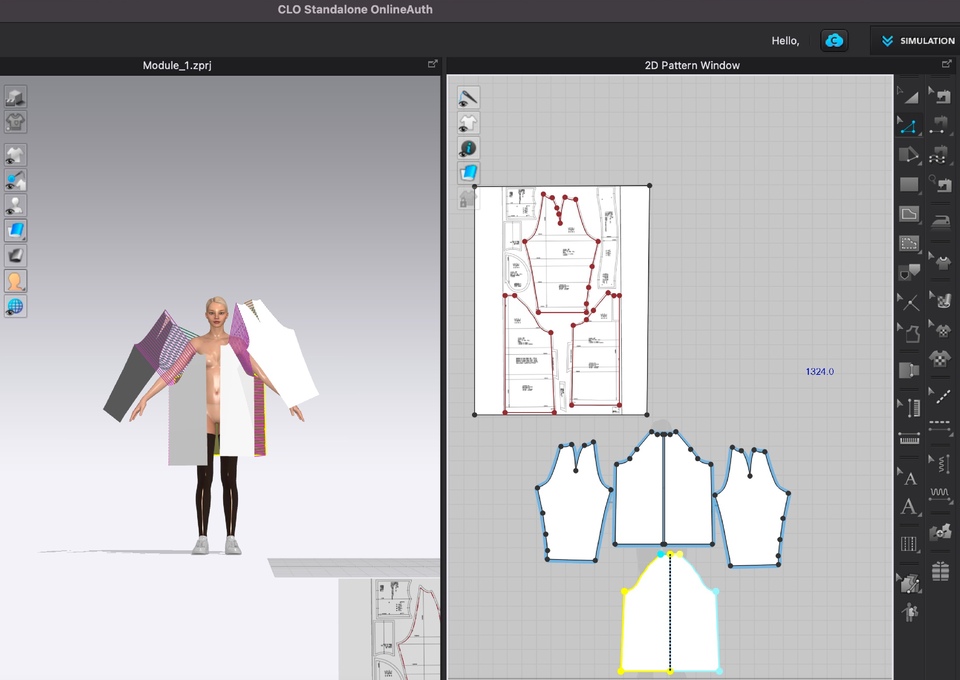Viewport: 960px width, 680px height.
Task: Toggle Show Garment in 3D window
Action: [x=15, y=155]
